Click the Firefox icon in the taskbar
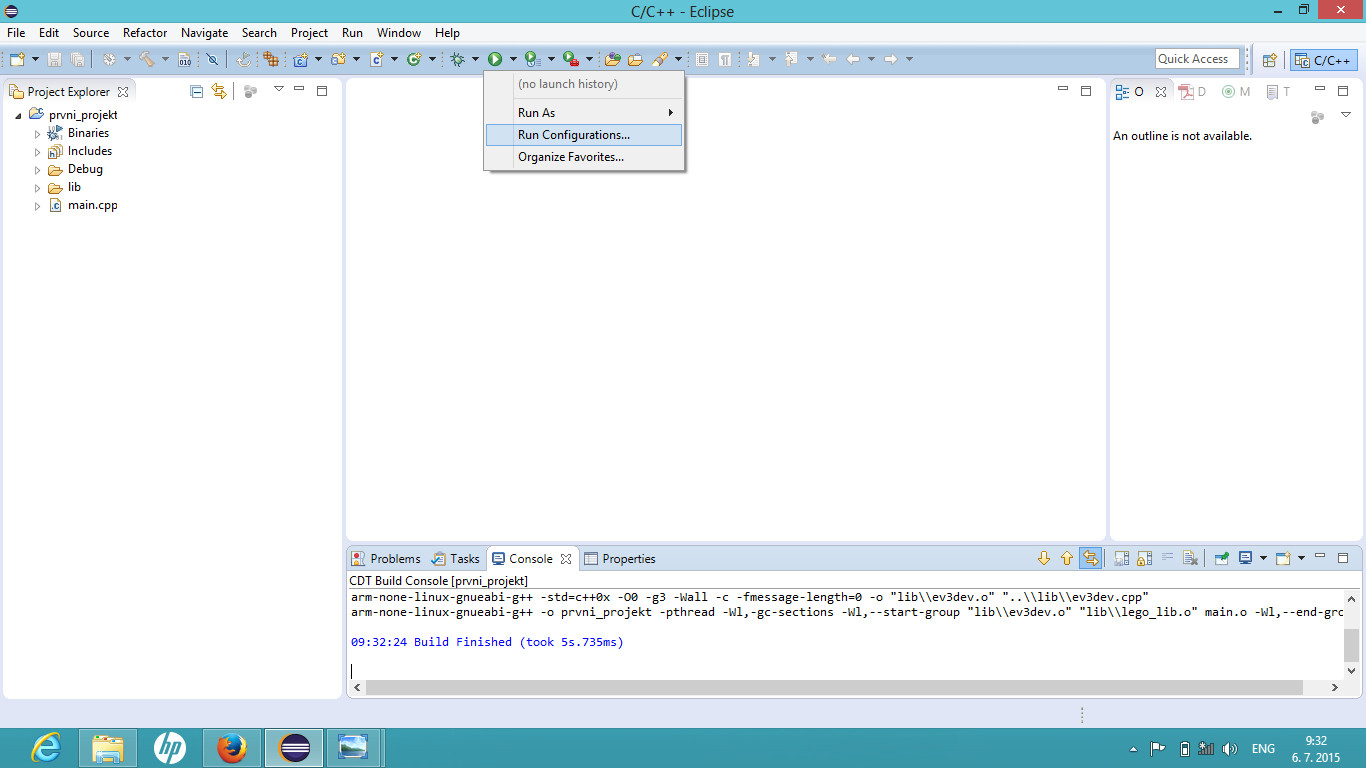Screen dimensions: 1366x768 point(231,747)
